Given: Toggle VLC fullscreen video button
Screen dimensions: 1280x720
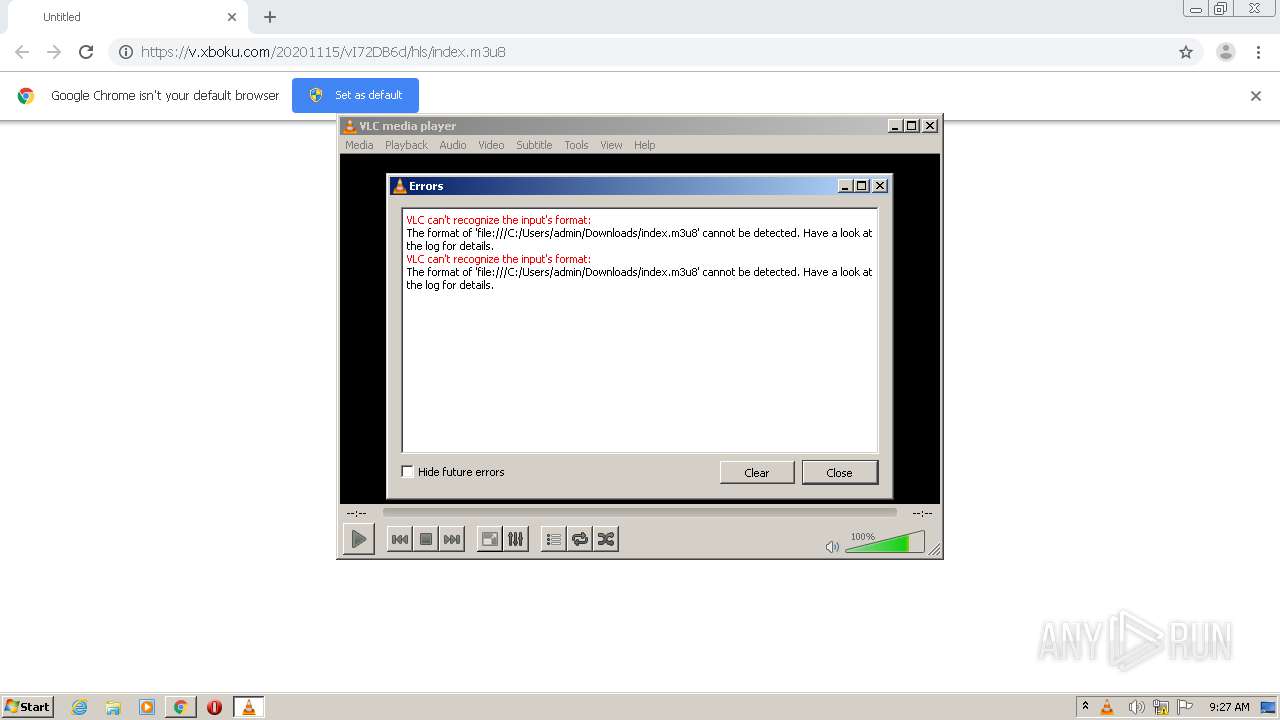Looking at the screenshot, I should pos(489,539).
